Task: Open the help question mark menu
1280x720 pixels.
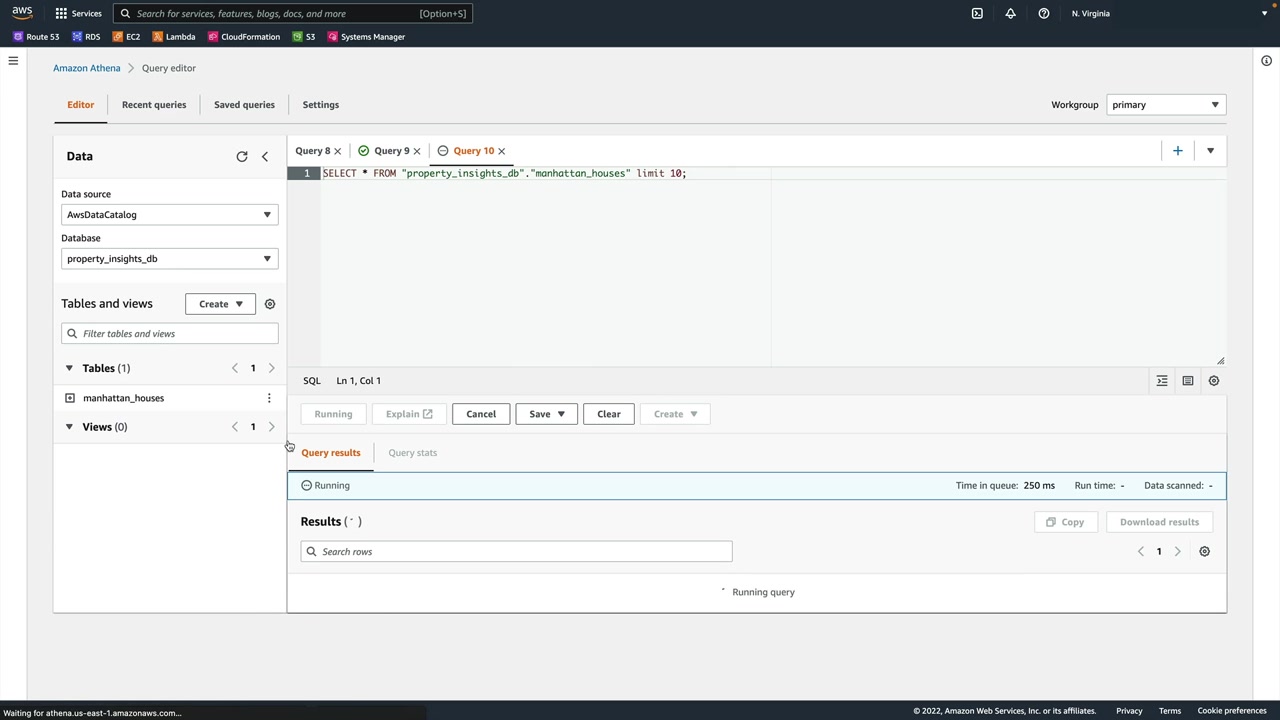Action: point(1043,13)
